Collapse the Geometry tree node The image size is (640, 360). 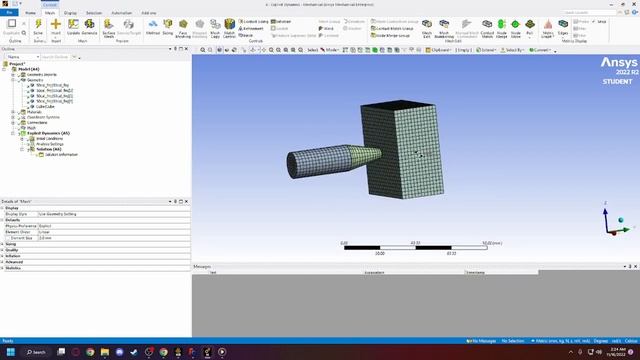(13, 80)
